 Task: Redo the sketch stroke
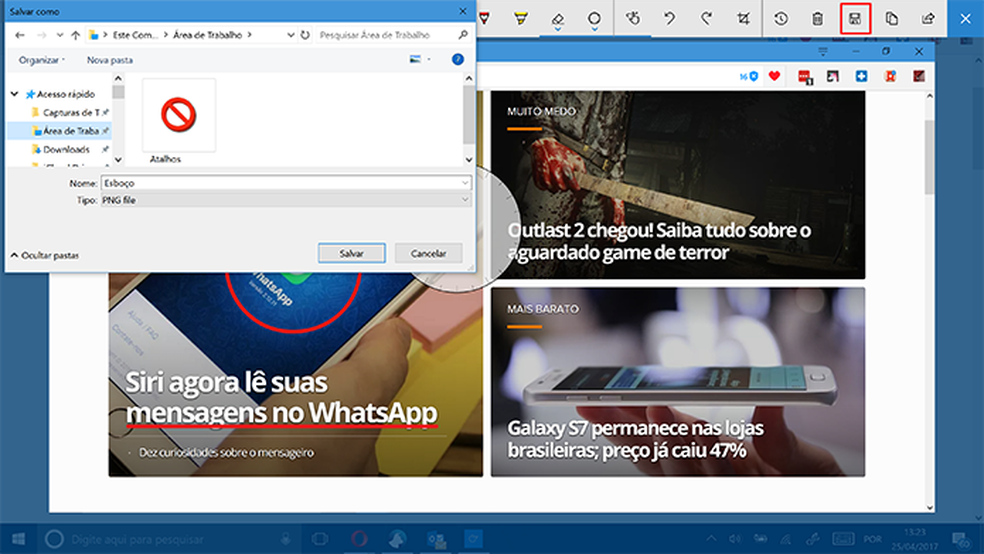click(707, 19)
